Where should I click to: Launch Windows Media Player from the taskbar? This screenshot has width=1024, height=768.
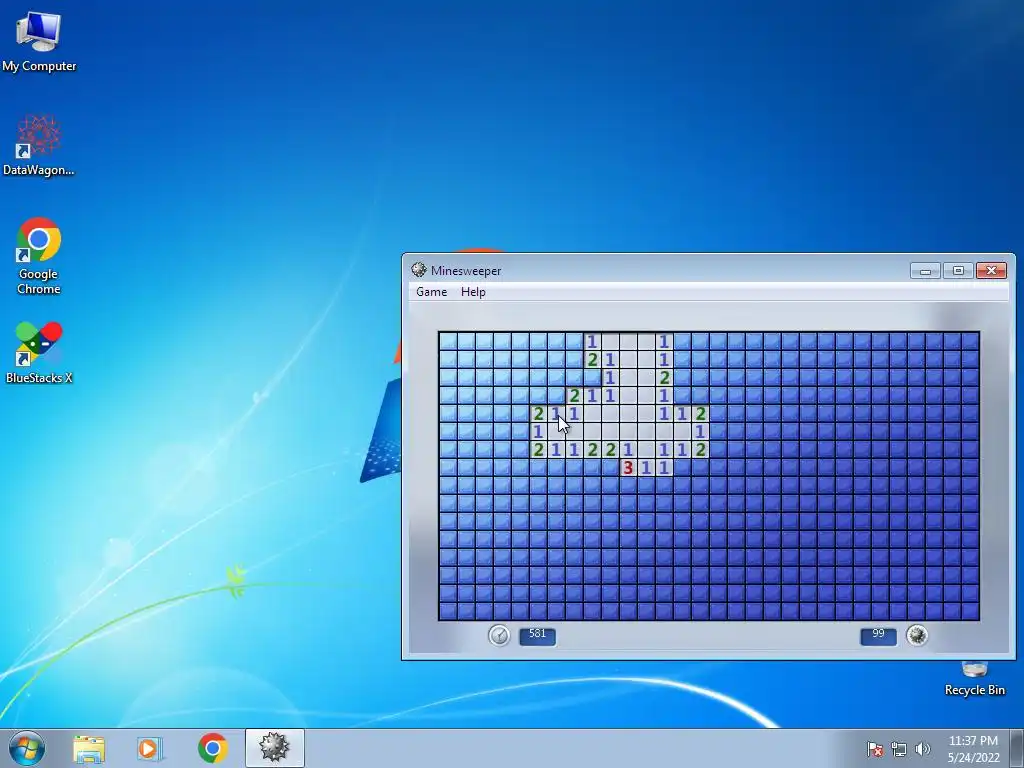[150, 748]
